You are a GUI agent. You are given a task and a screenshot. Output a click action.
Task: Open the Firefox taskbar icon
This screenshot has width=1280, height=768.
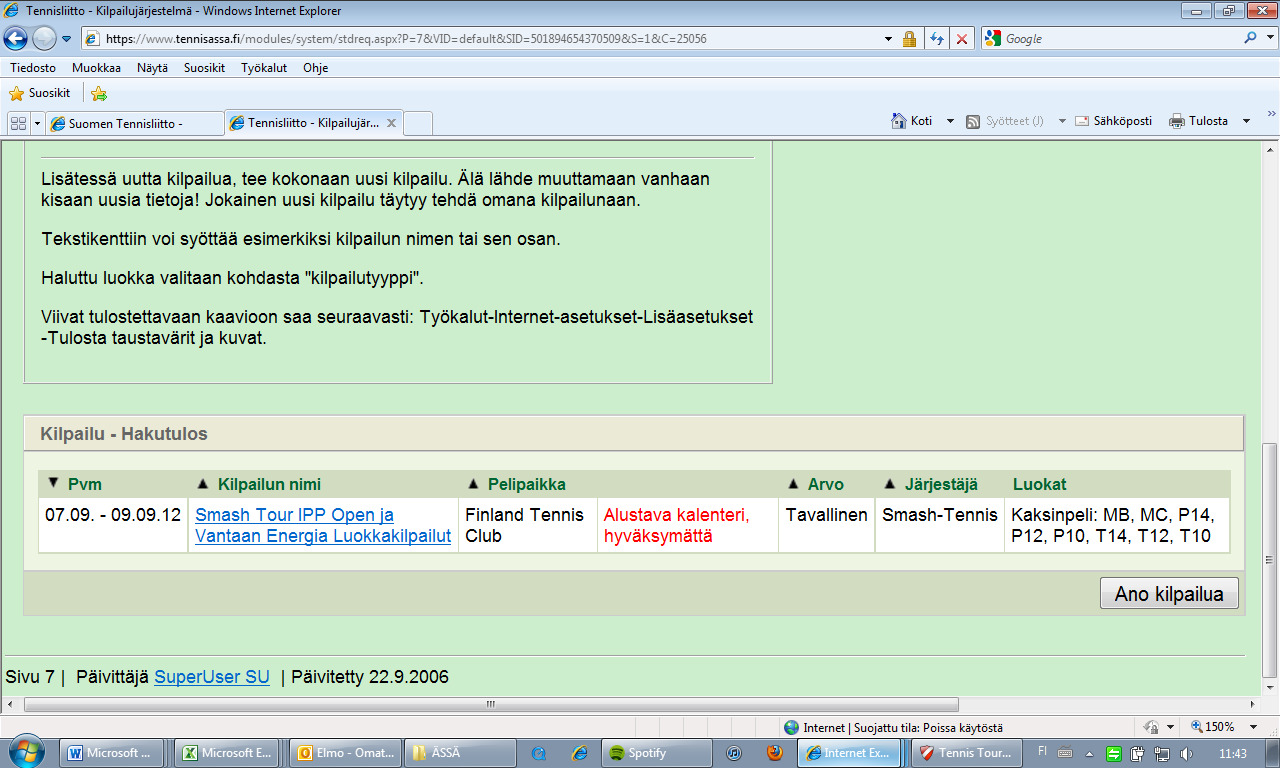point(775,753)
